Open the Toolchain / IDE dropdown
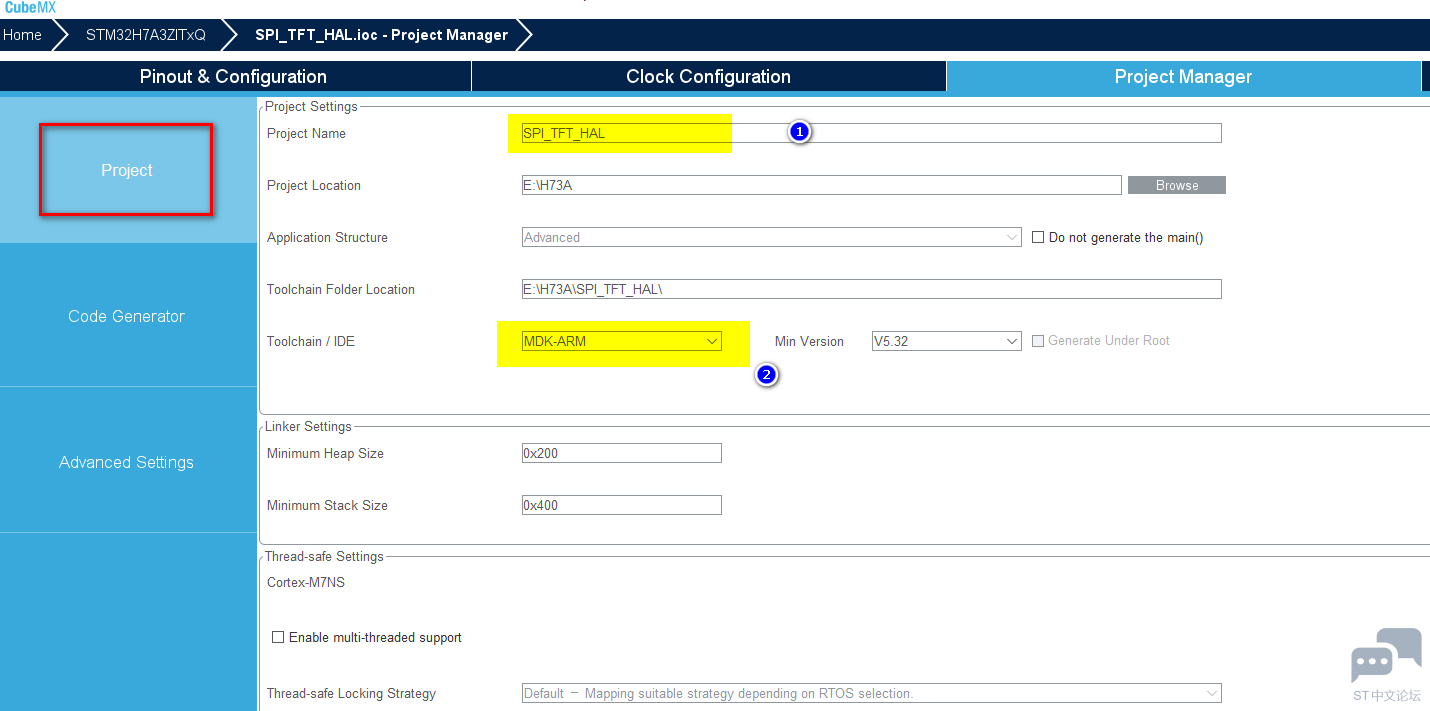1430x711 pixels. [621, 341]
